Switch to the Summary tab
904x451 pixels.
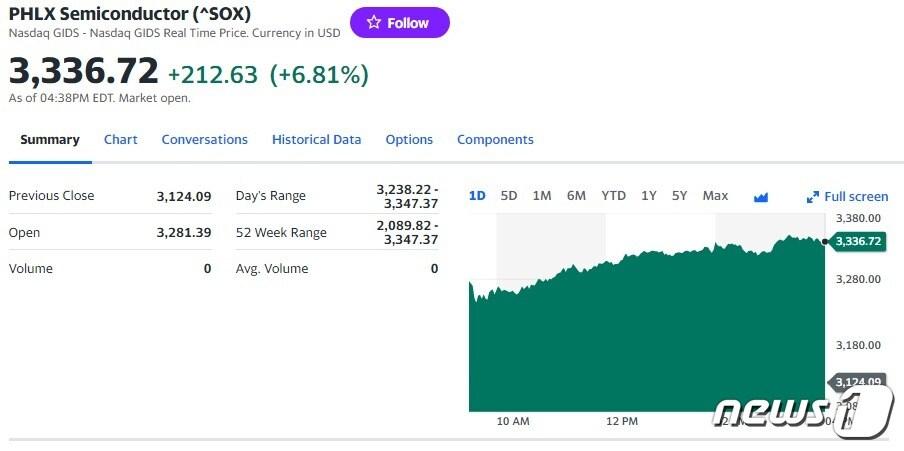tap(50, 140)
